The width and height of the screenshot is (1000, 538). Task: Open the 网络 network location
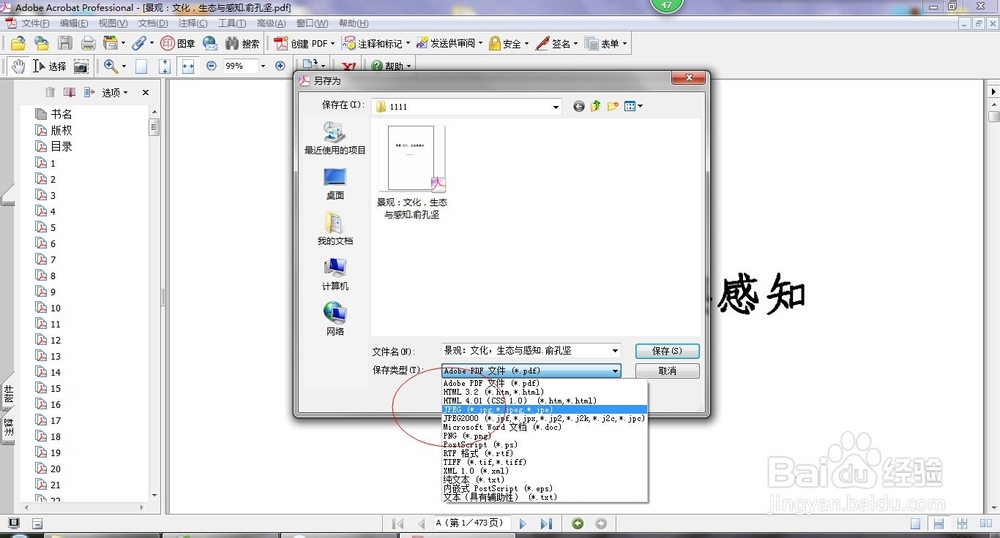click(x=335, y=319)
